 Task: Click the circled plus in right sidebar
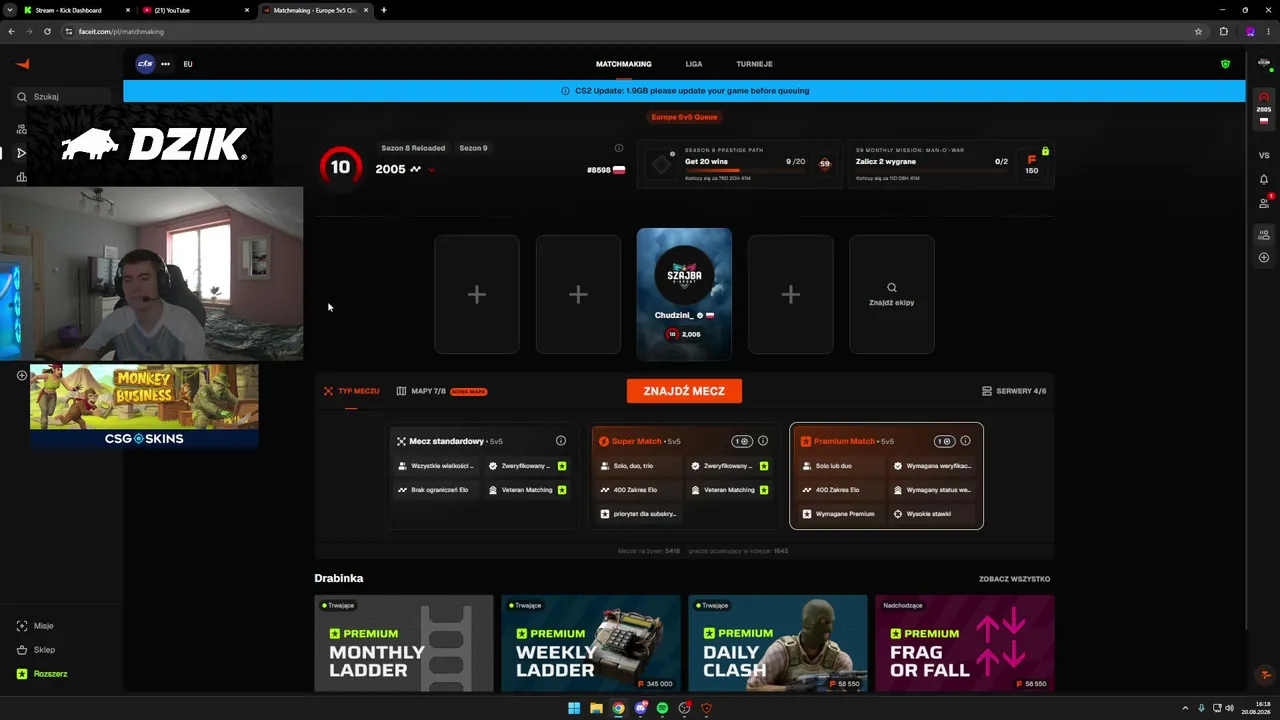[x=1264, y=258]
